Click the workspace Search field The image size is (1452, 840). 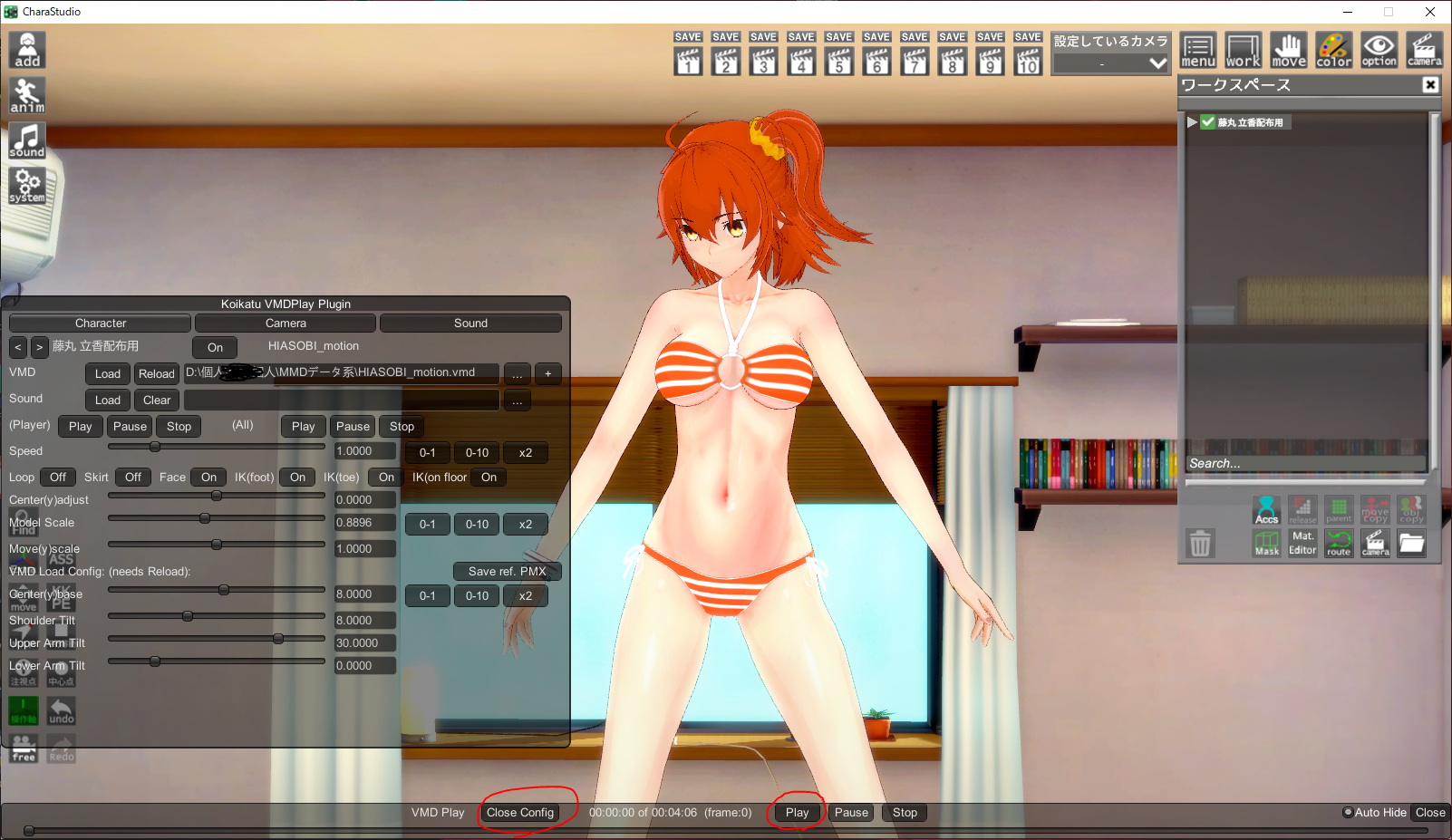click(1305, 464)
